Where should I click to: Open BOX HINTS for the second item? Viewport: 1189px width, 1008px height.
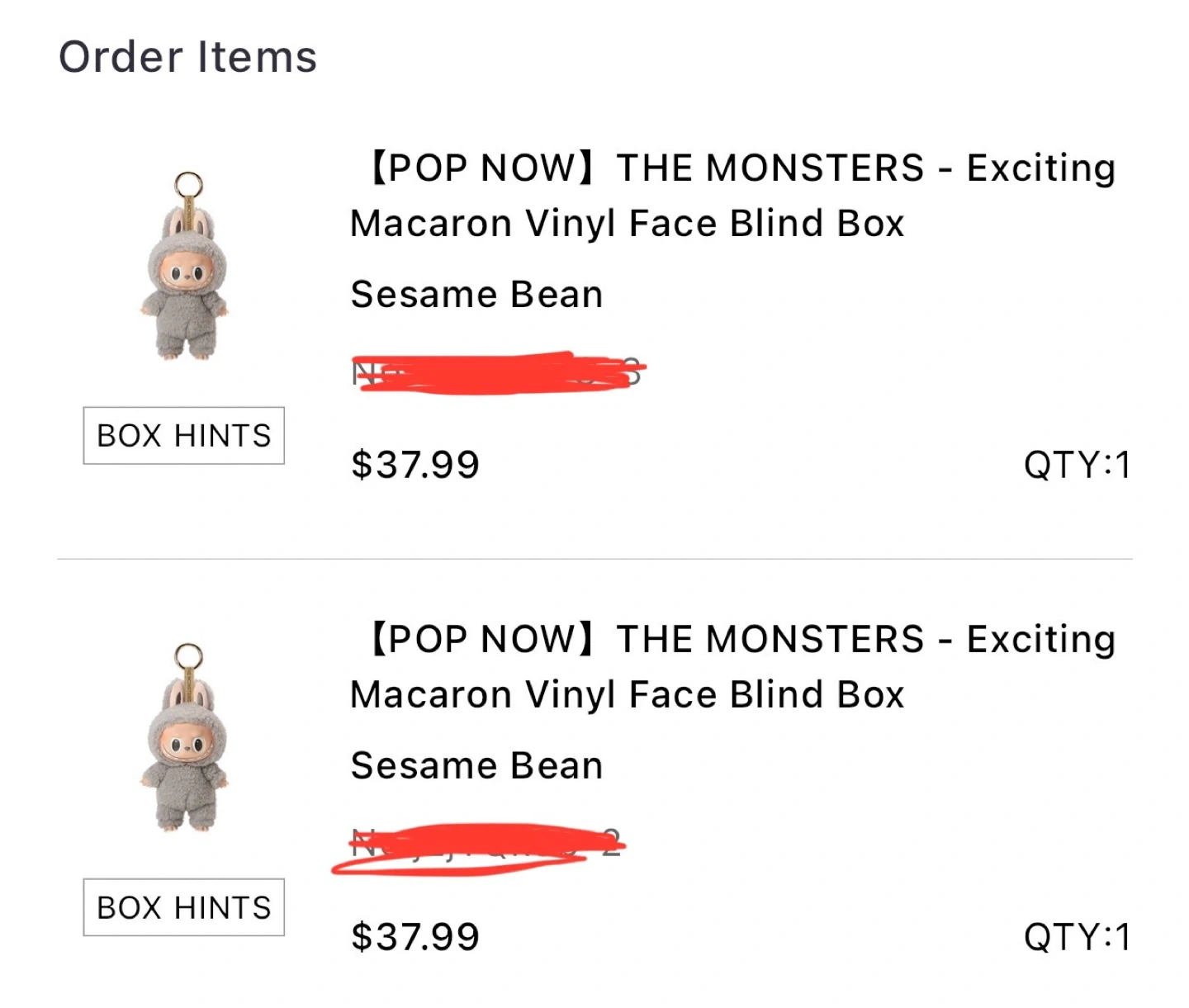(183, 907)
